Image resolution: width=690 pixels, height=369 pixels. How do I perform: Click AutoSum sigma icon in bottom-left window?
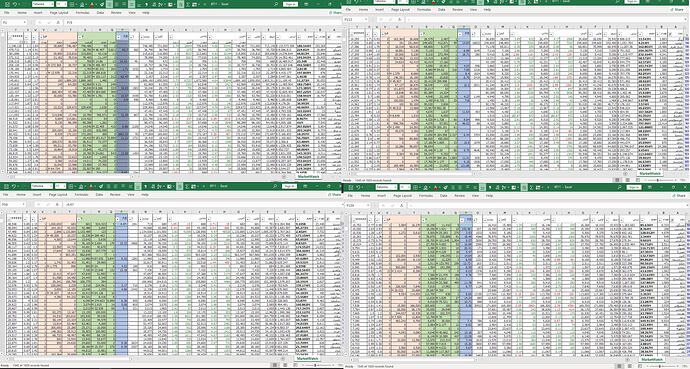187,186
